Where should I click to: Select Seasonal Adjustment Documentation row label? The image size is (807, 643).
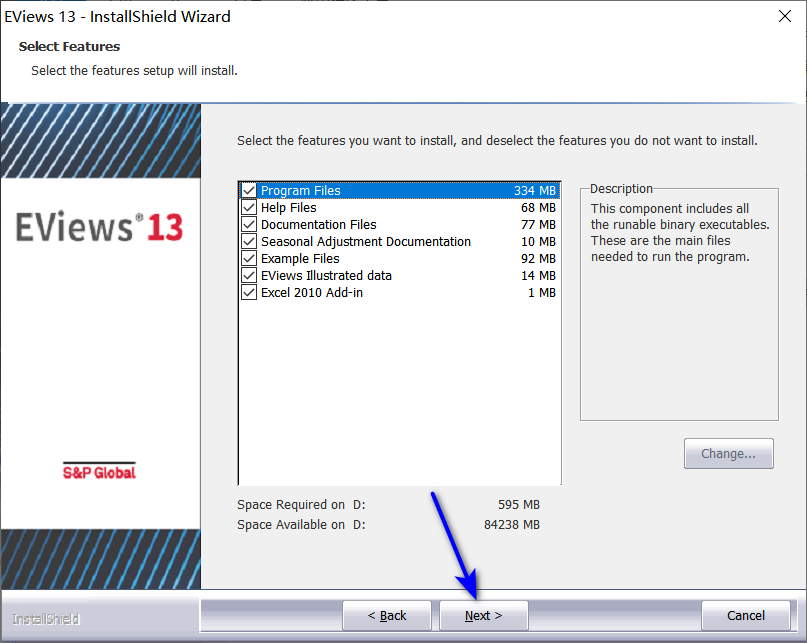[365, 241]
